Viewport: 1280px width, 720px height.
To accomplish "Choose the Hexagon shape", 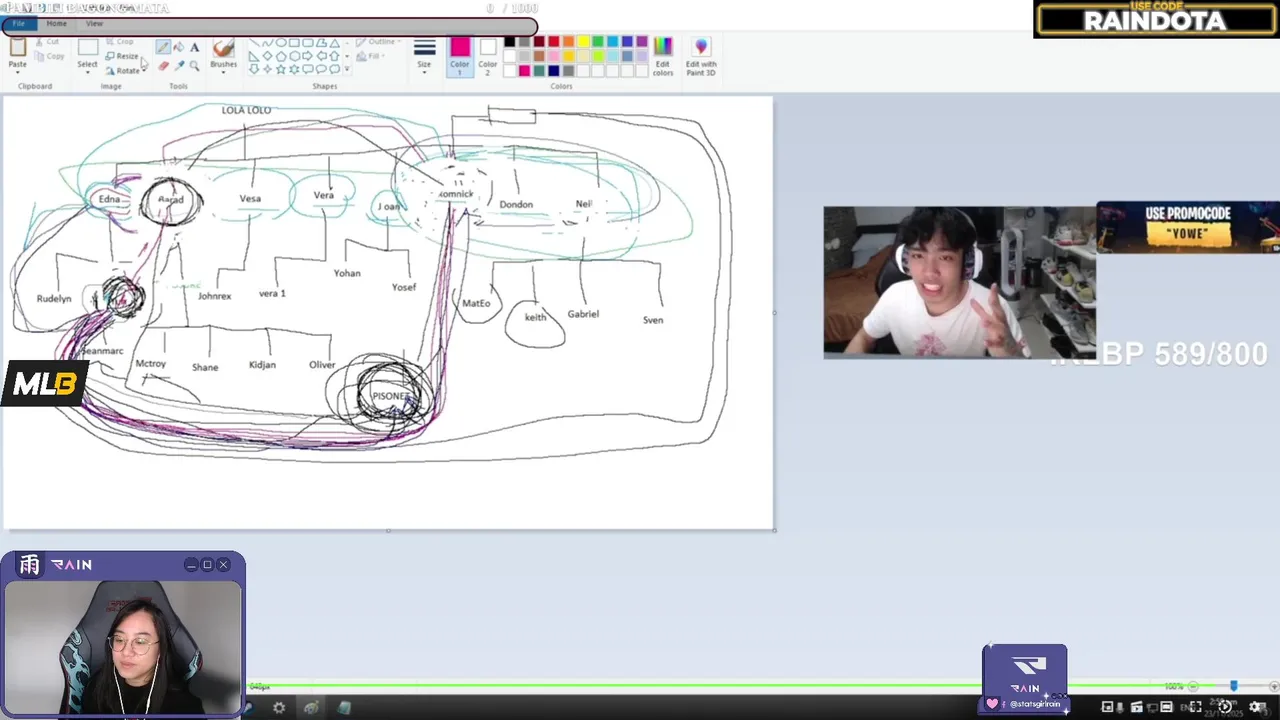I will click(294, 56).
